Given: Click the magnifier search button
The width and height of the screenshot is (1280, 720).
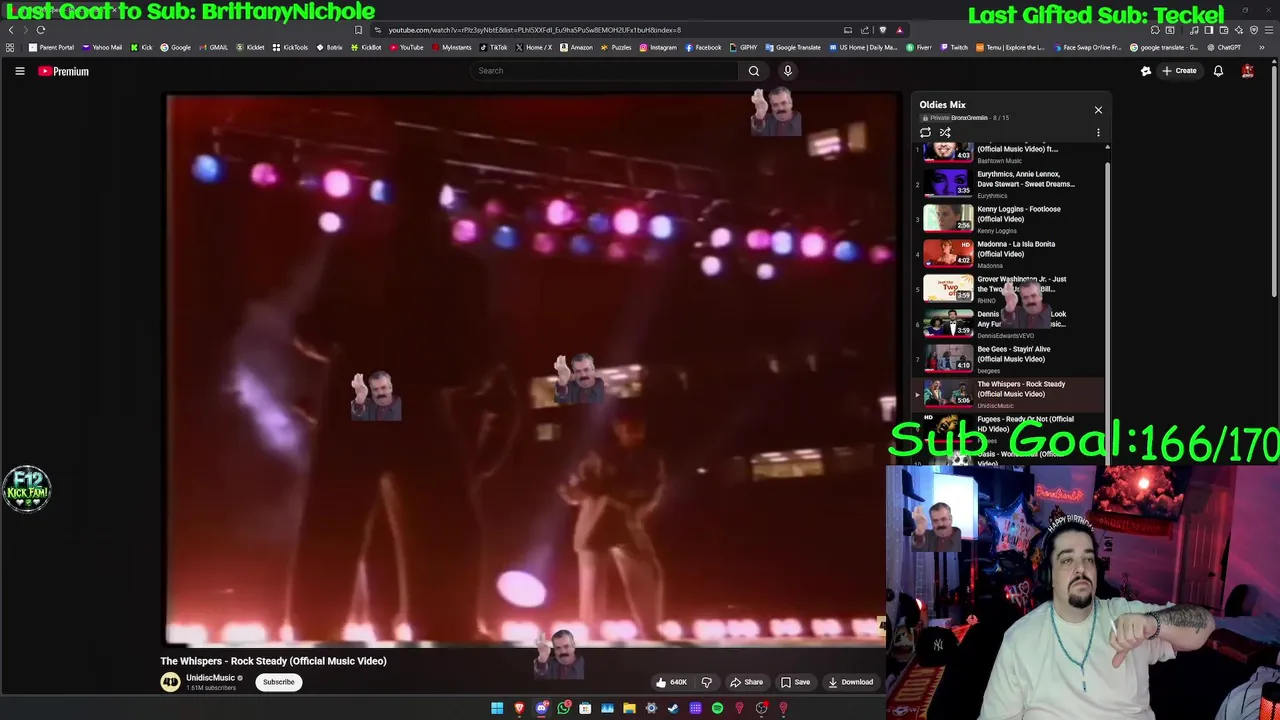Looking at the screenshot, I should pos(754,71).
